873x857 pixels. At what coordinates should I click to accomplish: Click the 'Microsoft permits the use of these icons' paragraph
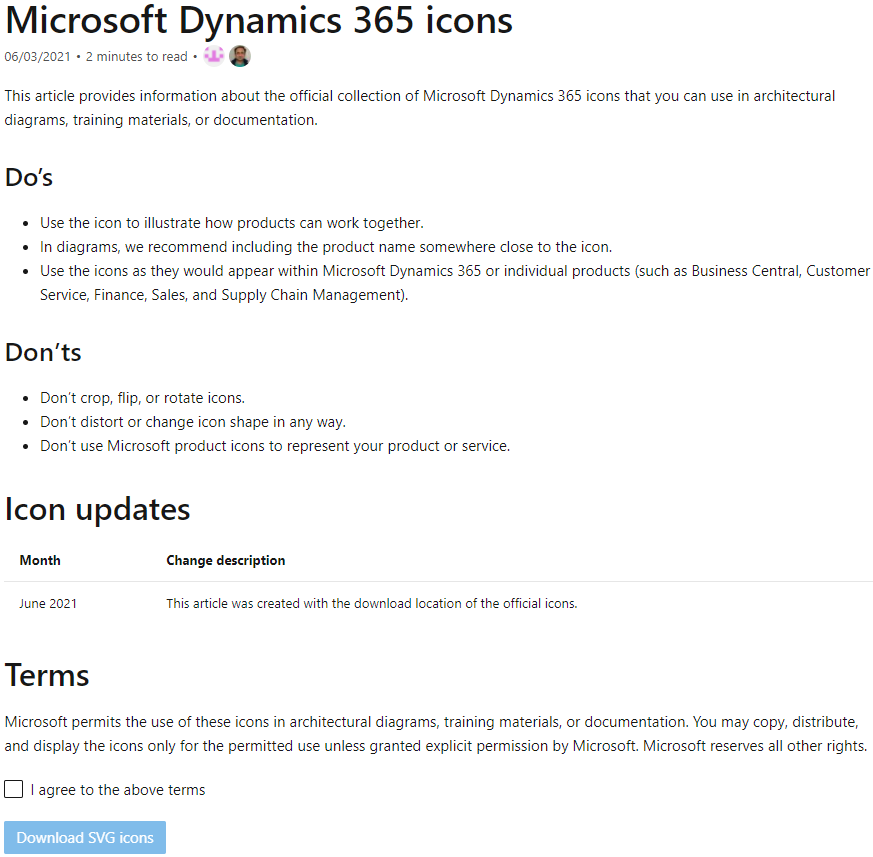point(436,734)
